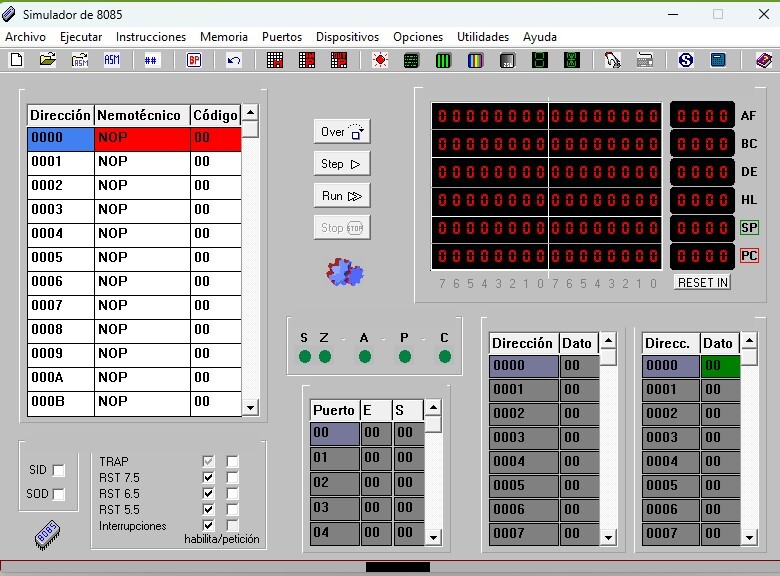Viewport: 780px width, 576px height.
Task: Click the hand pointer toolbar icon
Action: 612,60
